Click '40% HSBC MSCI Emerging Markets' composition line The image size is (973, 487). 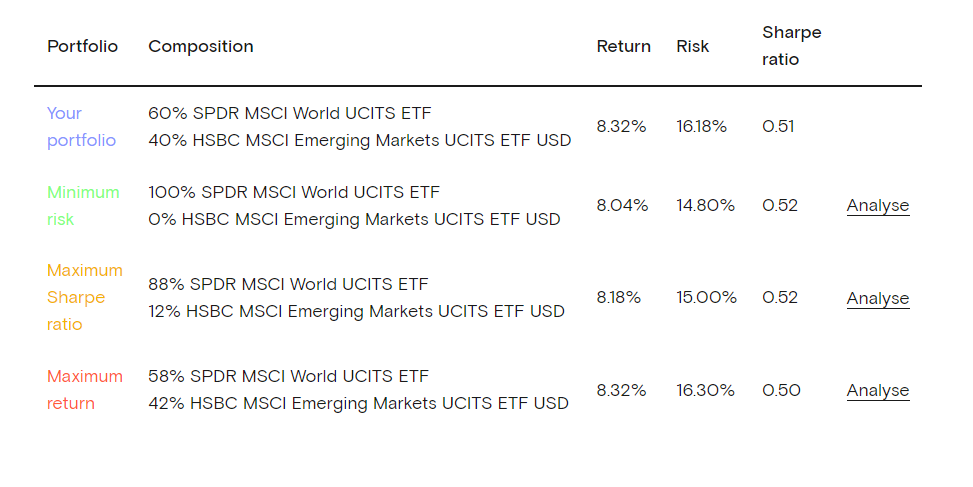click(x=359, y=141)
